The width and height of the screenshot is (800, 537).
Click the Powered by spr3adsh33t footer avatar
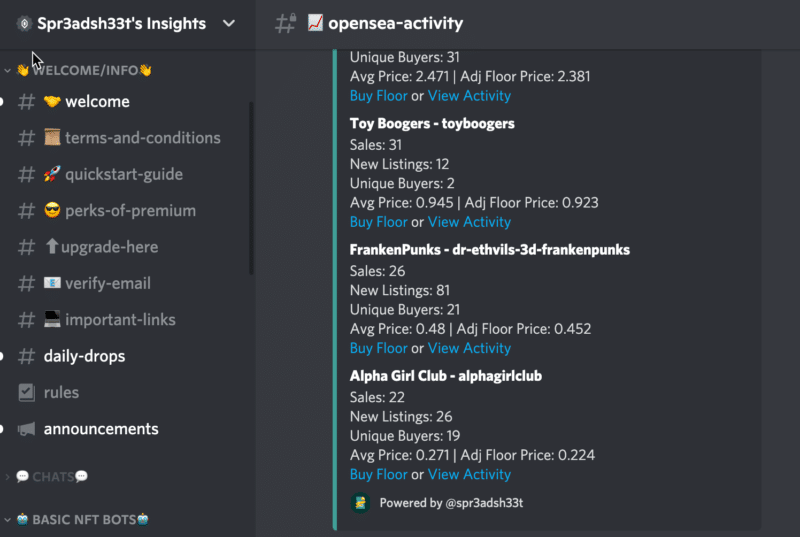point(360,503)
